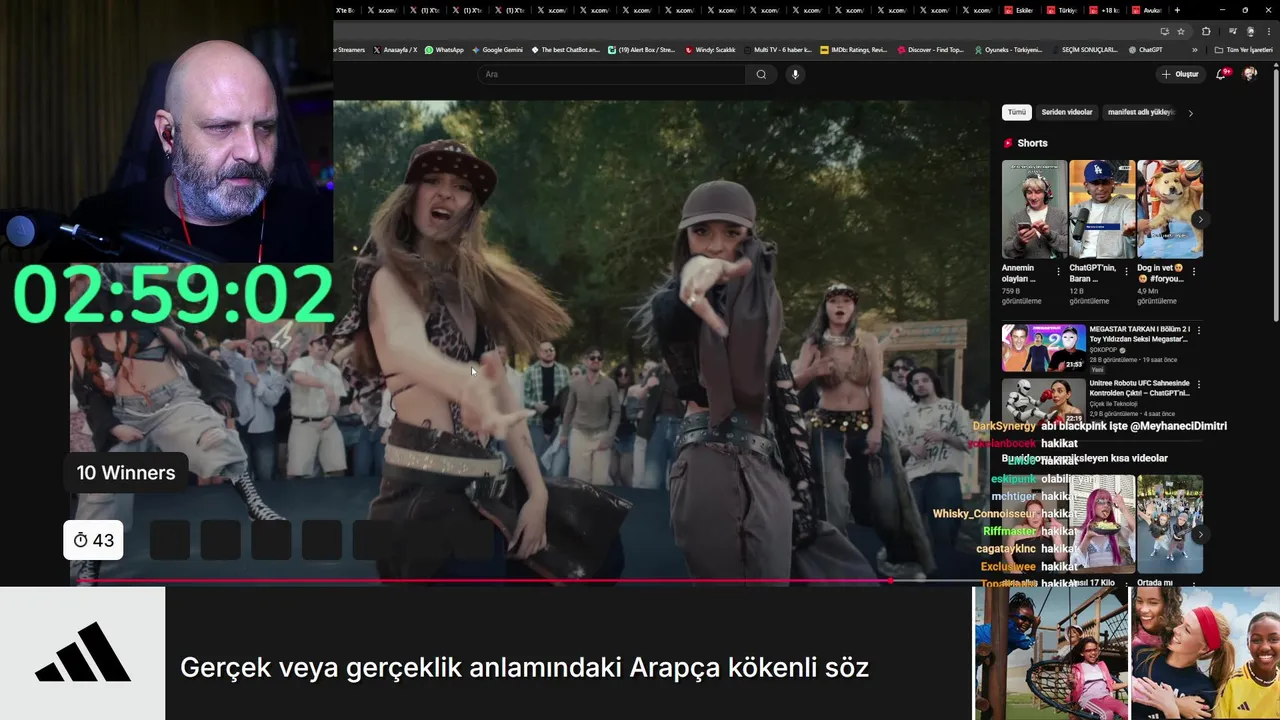This screenshot has height=720, width=1280.
Task: Click DarkSynergy chat message about blackpink
Action: [1100, 426]
